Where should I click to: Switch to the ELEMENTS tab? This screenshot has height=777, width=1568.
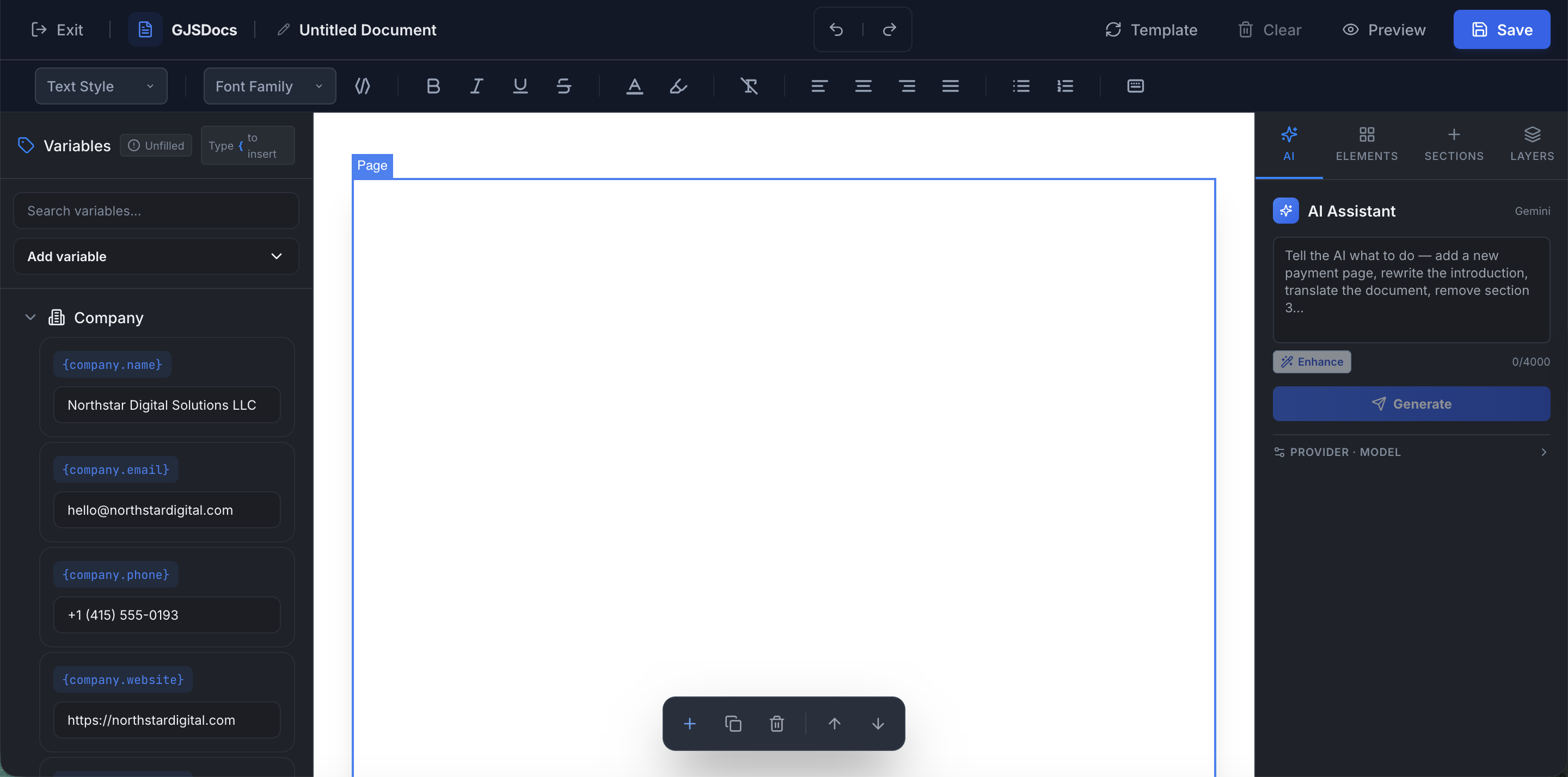[1367, 145]
